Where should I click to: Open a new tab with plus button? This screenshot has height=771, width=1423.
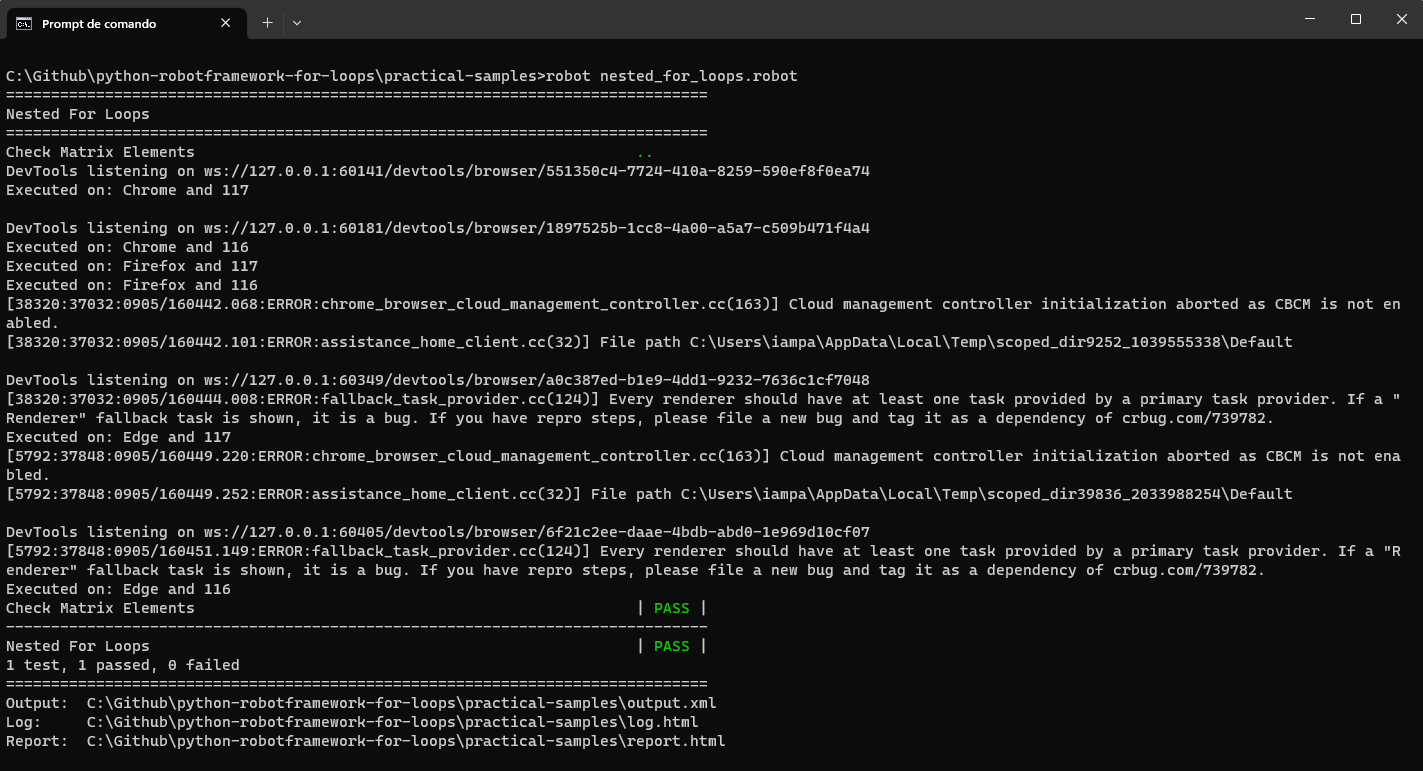(267, 22)
